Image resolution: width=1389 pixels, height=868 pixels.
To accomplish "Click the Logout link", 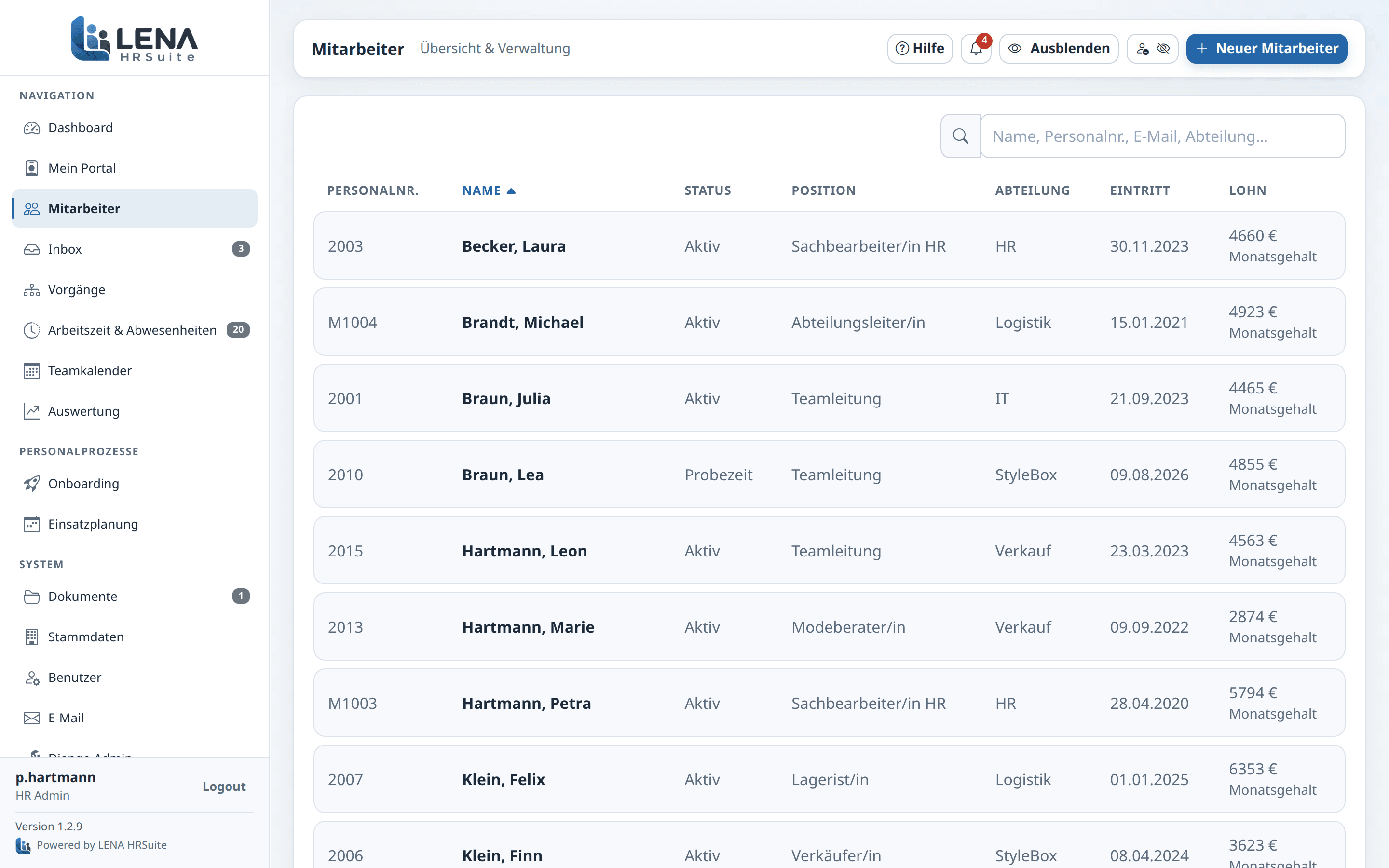I will (224, 787).
